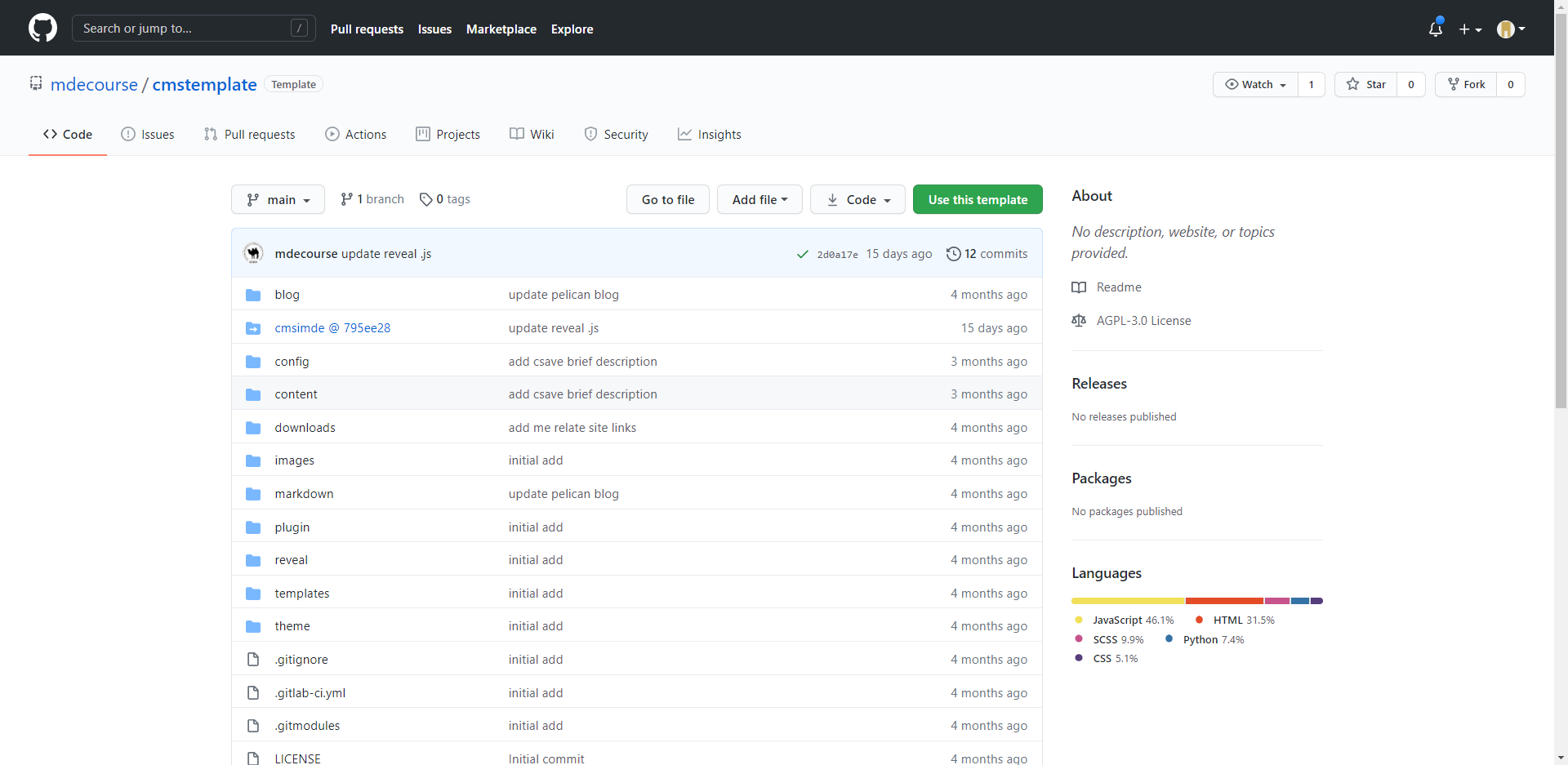Switch to the Issues repository tab
The image size is (1568, 765).
pos(148,135)
